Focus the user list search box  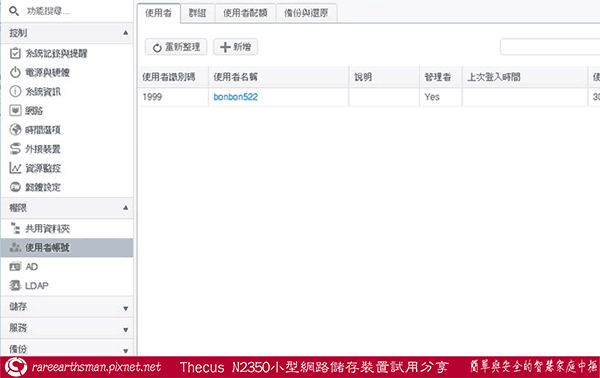550,47
